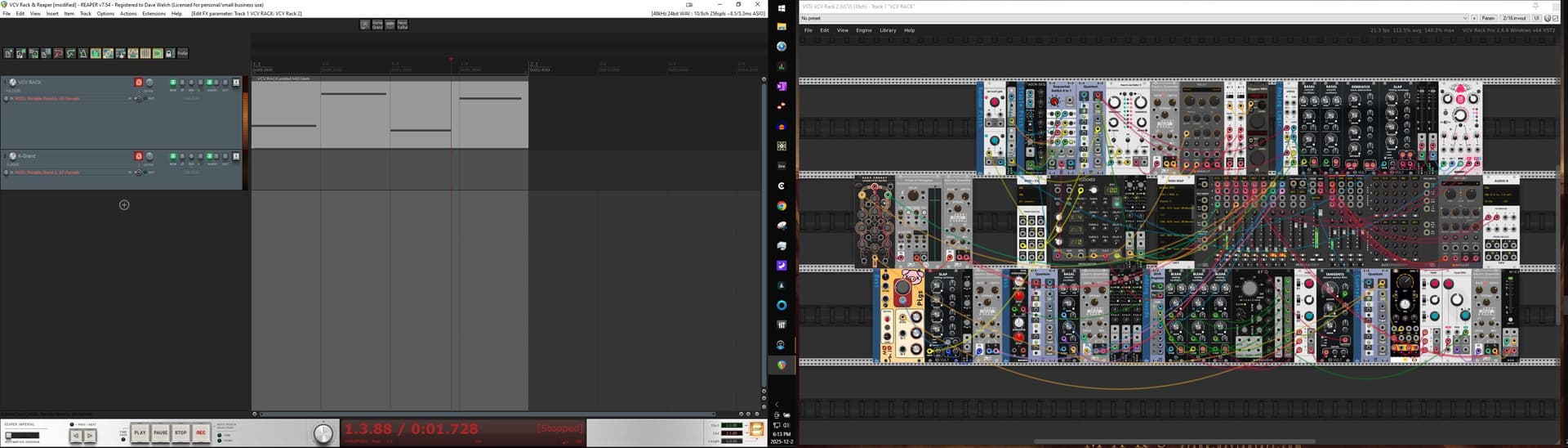Open Windows Start menu
The height and width of the screenshot is (448, 1568).
tap(782, 8)
